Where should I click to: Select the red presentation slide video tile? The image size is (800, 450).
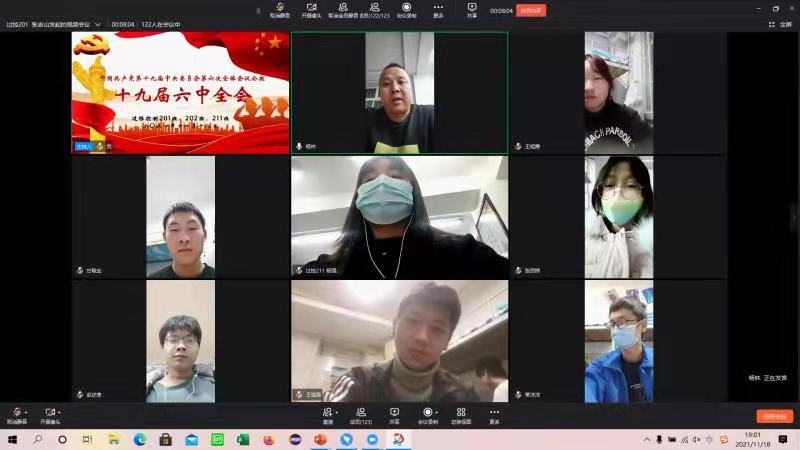click(180, 92)
